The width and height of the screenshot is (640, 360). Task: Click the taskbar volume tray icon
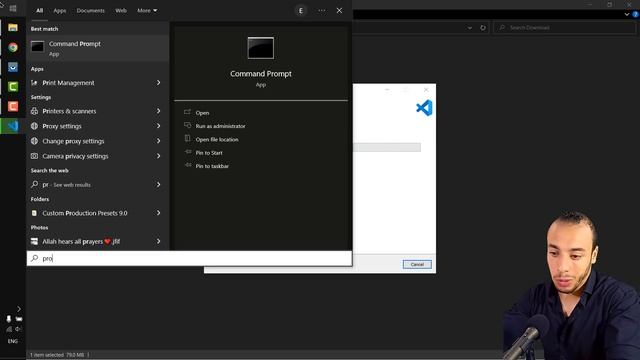(18, 329)
